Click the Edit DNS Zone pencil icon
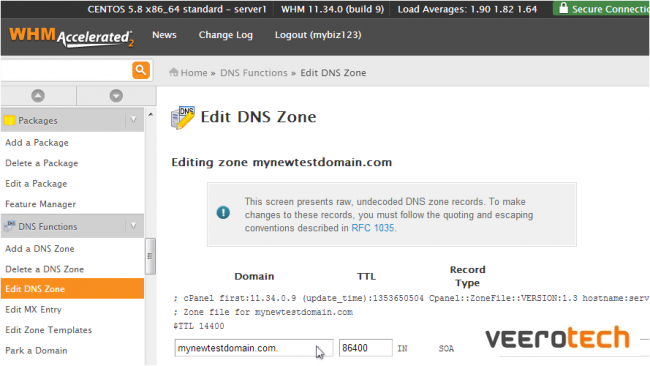Image resolution: width=650 pixels, height=366 pixels. pyautogui.click(x=182, y=118)
